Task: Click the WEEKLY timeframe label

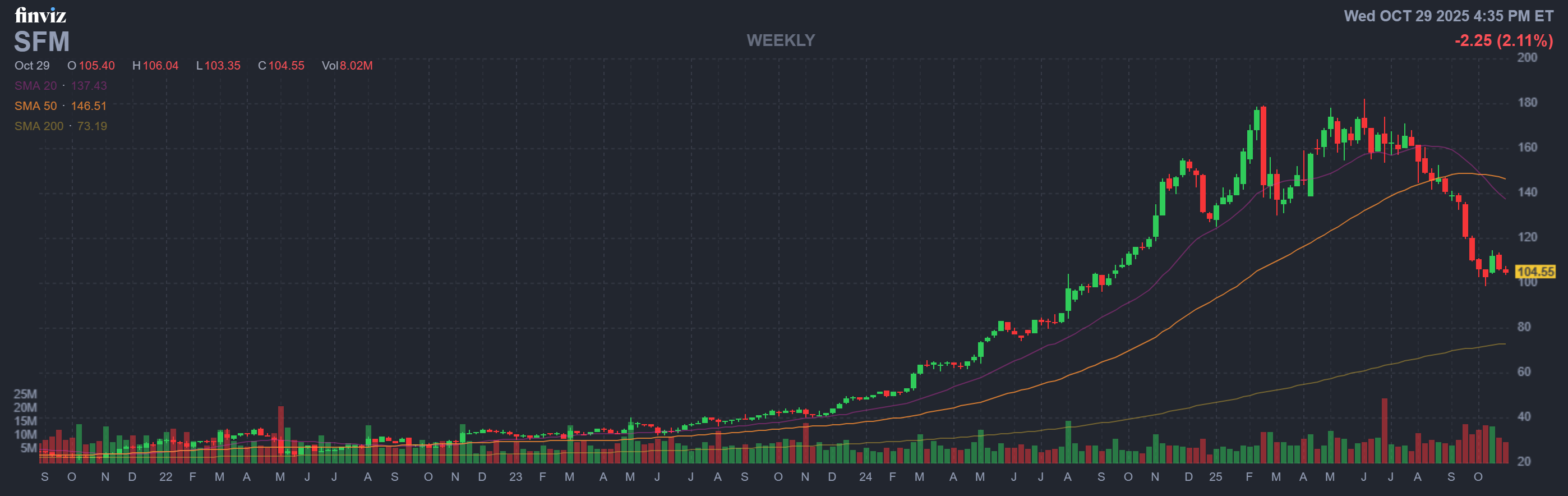Action: point(780,40)
